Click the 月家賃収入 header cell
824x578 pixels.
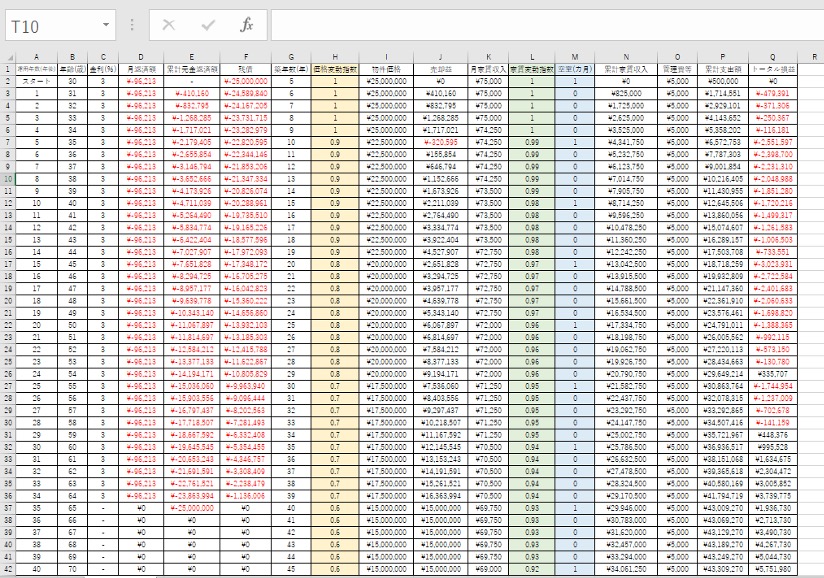(488, 69)
